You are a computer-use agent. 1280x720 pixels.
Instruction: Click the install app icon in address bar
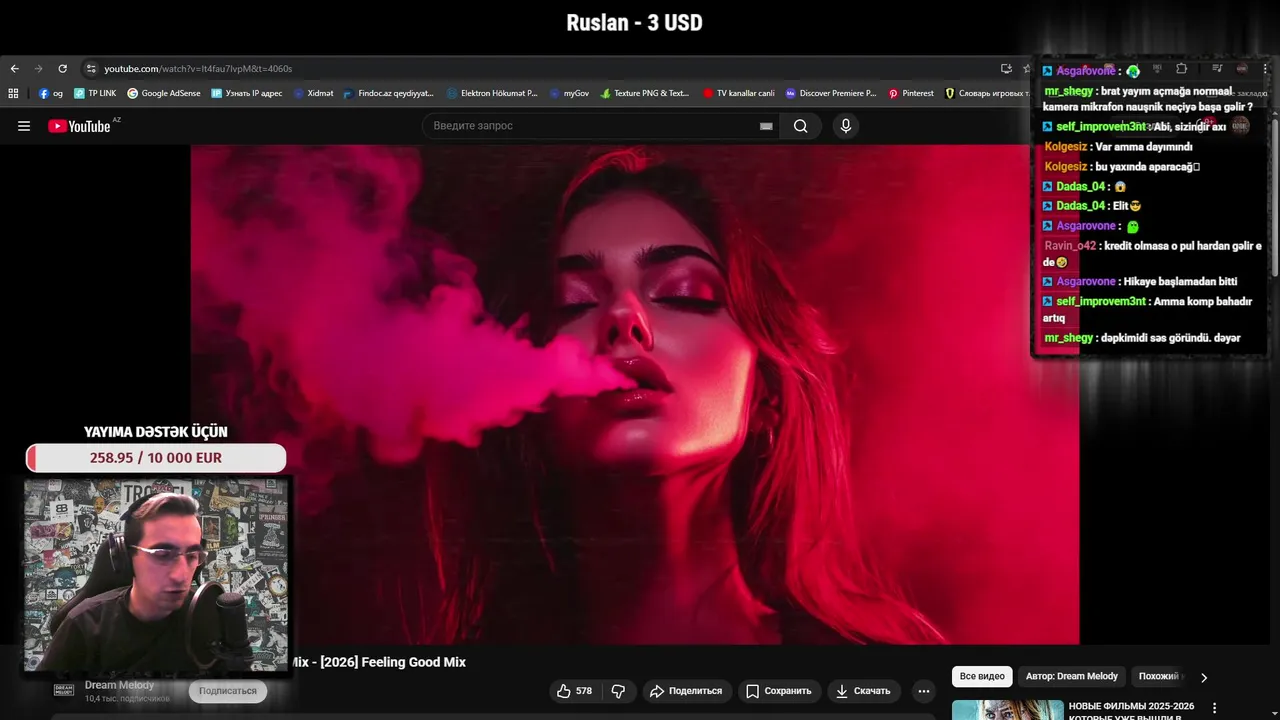tap(1006, 69)
